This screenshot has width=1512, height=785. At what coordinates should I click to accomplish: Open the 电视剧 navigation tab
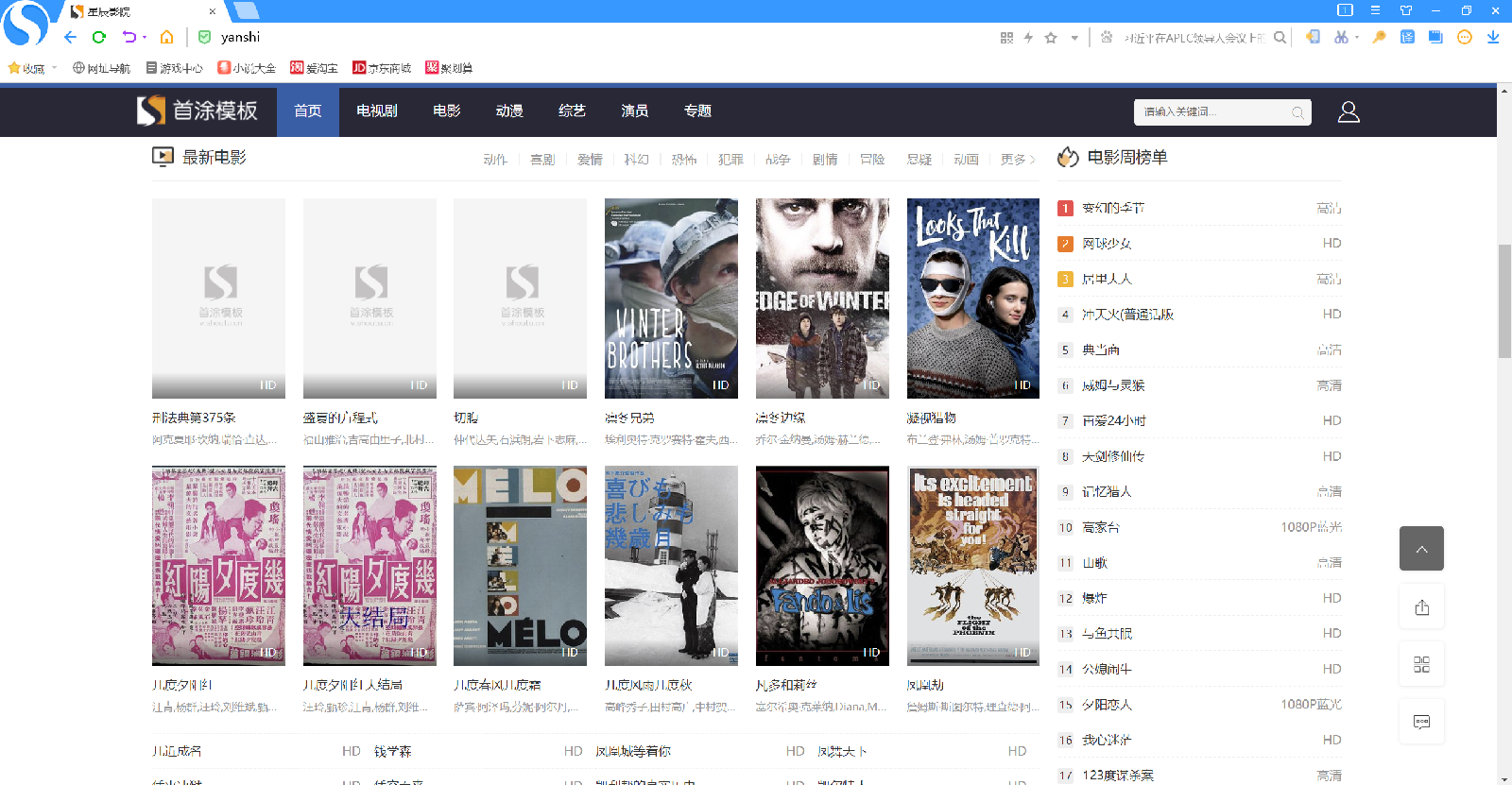376,111
